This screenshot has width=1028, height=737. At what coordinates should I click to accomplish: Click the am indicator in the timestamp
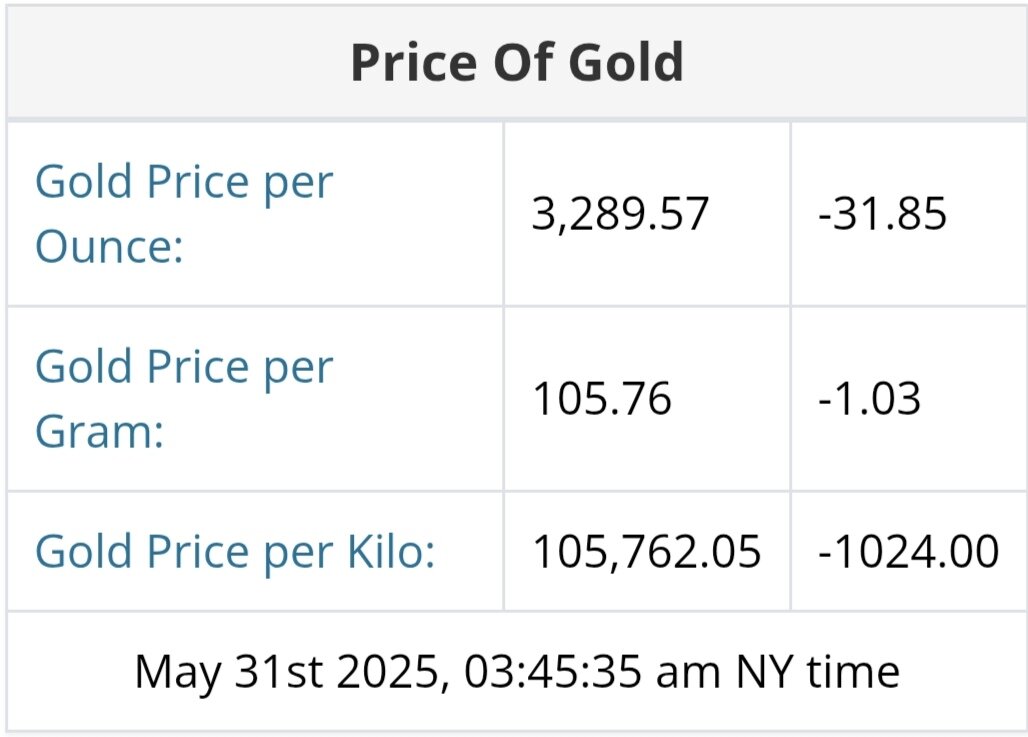690,671
